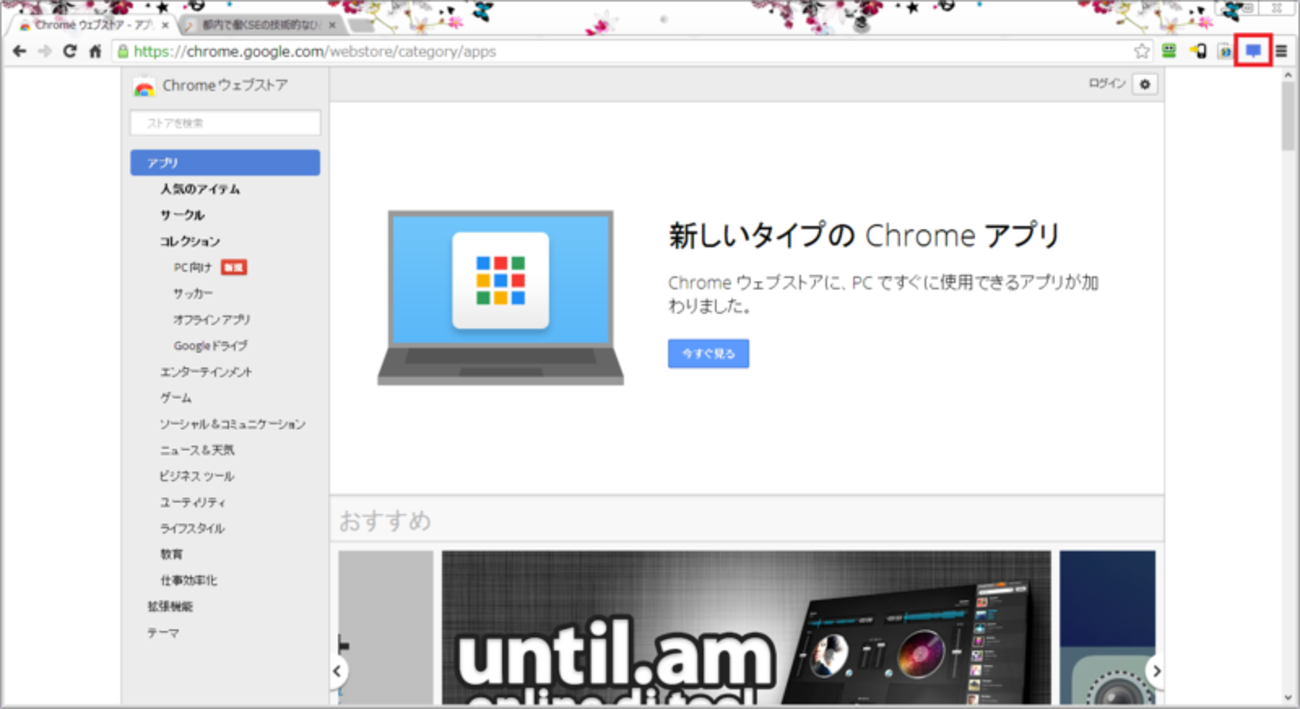This screenshot has width=1300, height=709.
Task: Click the 新しいタイプの Chrome アプリ heading
Action: (864, 236)
